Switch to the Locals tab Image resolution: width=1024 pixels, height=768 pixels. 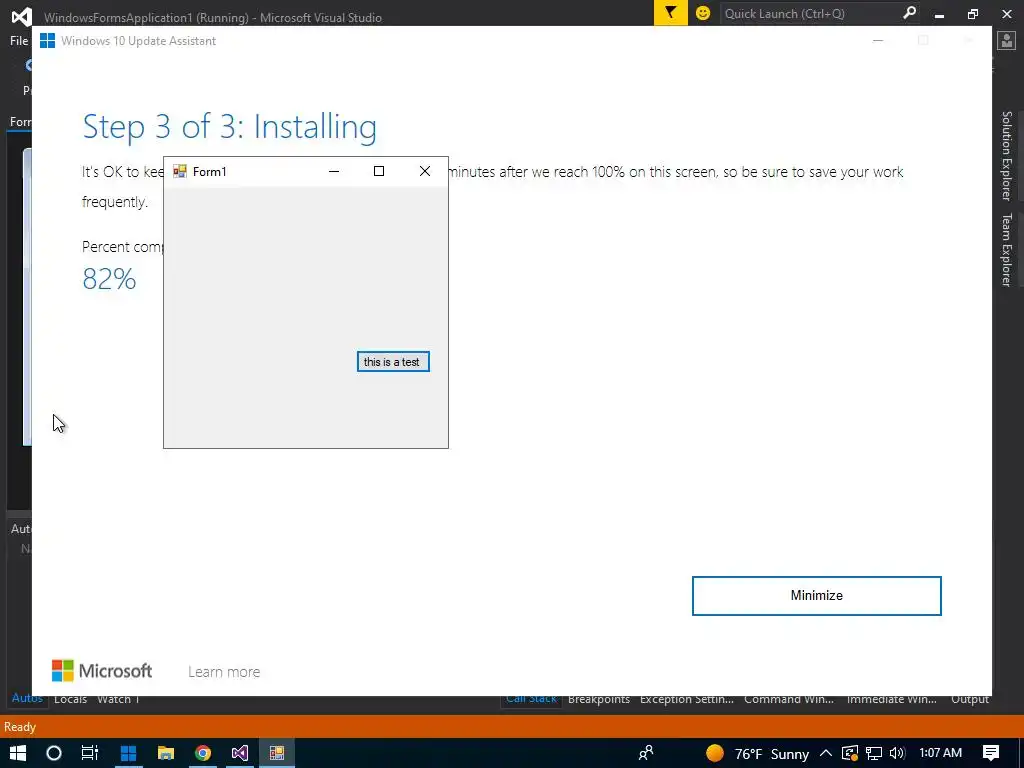point(71,699)
